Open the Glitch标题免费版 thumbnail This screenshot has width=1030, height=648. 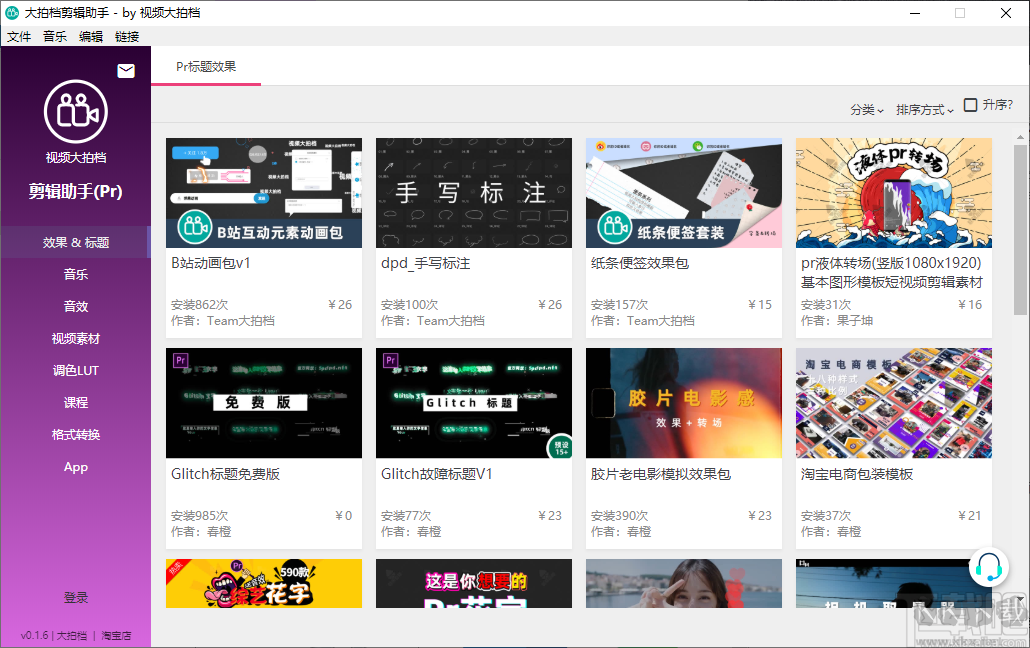(x=263, y=403)
